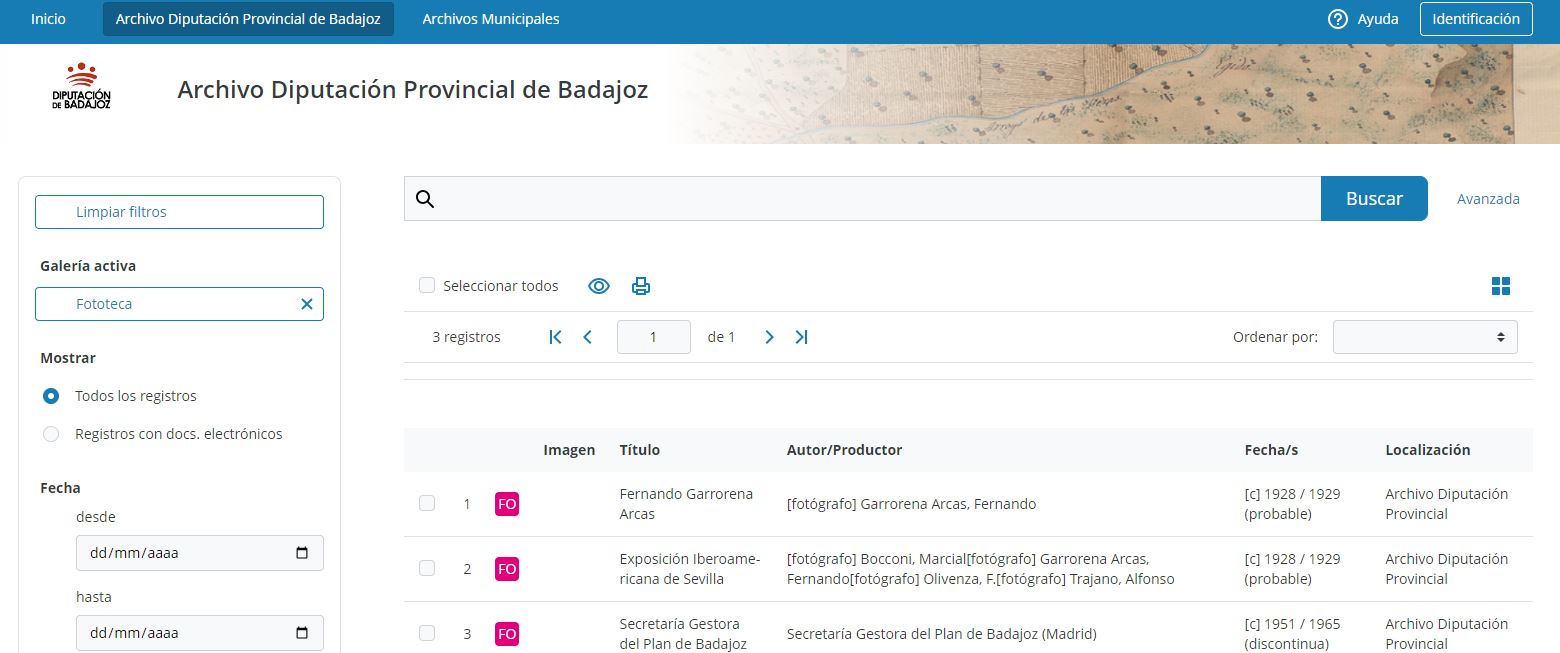Viewport: 1560px width, 653px height.
Task: Open Avanzada advanced search link
Action: click(1488, 199)
